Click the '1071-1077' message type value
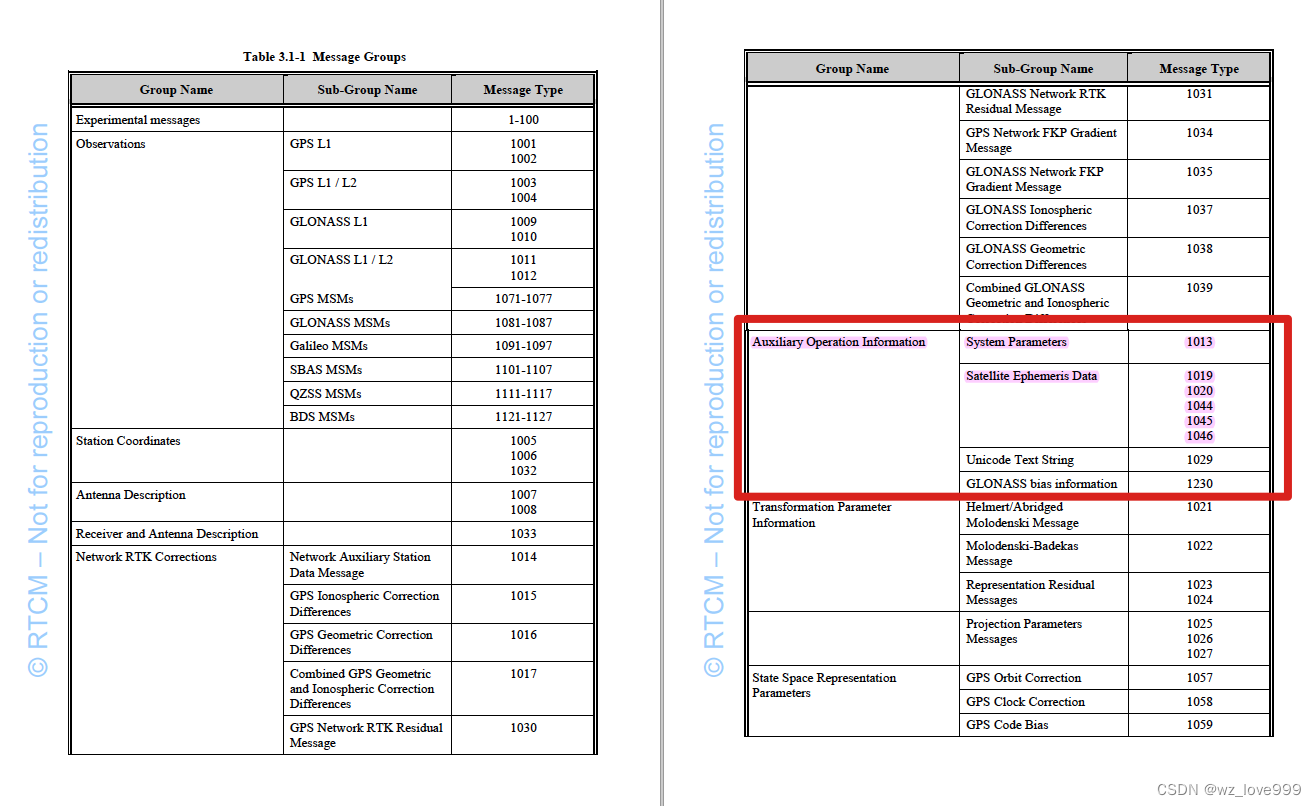1316x806 pixels. pos(523,299)
